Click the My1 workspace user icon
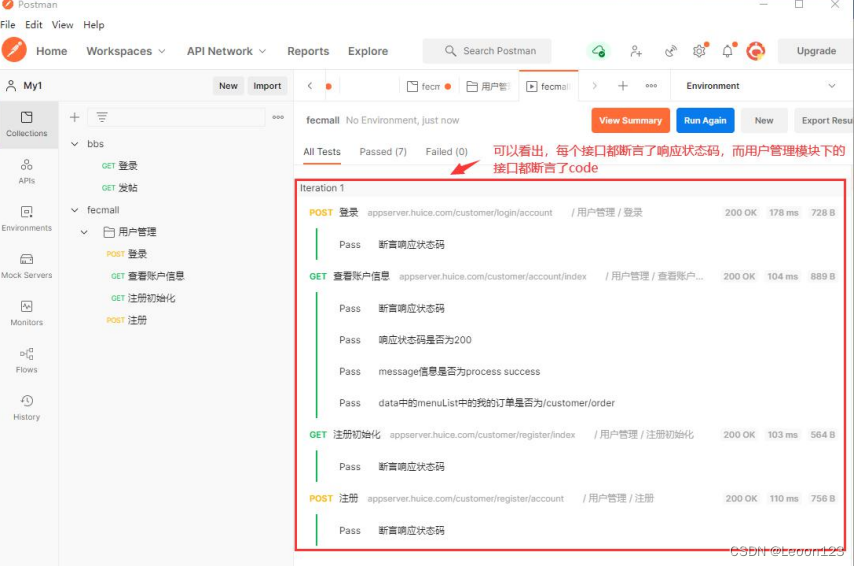 pyautogui.click(x=11, y=85)
